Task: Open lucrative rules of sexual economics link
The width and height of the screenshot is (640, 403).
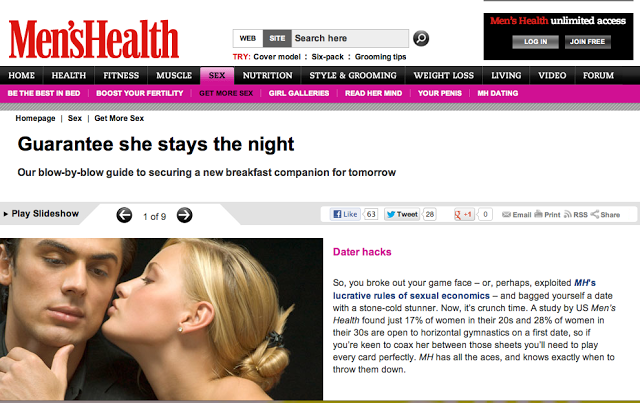Action: pyautogui.click(x=411, y=296)
